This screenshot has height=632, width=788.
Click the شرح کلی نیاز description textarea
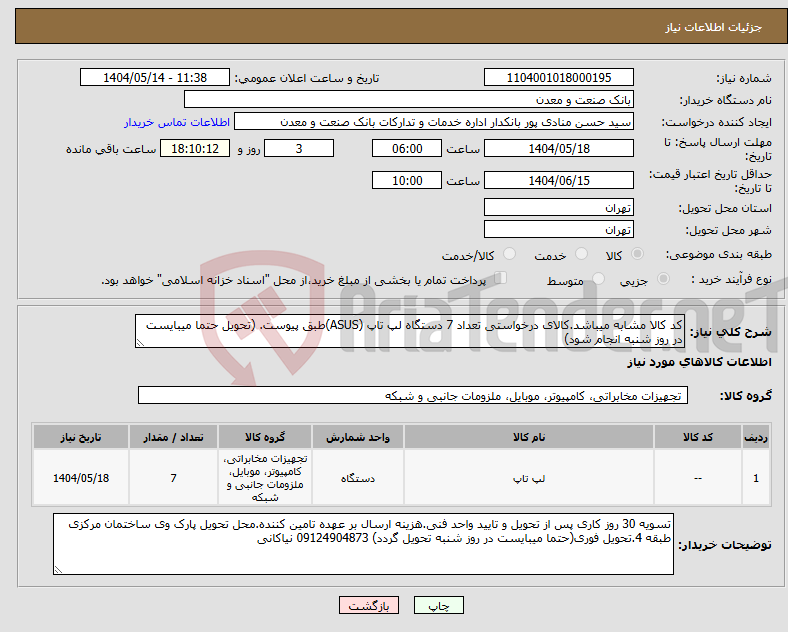(410, 332)
